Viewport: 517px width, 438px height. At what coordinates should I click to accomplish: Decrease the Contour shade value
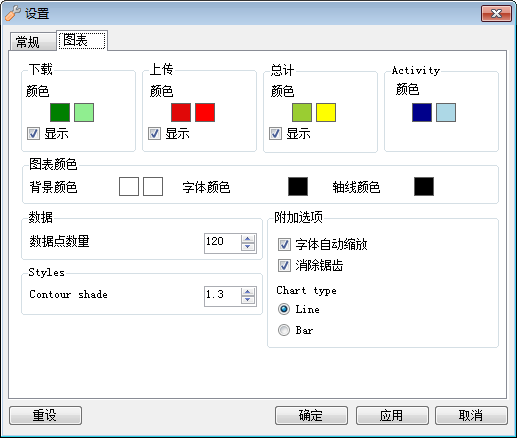click(x=248, y=300)
